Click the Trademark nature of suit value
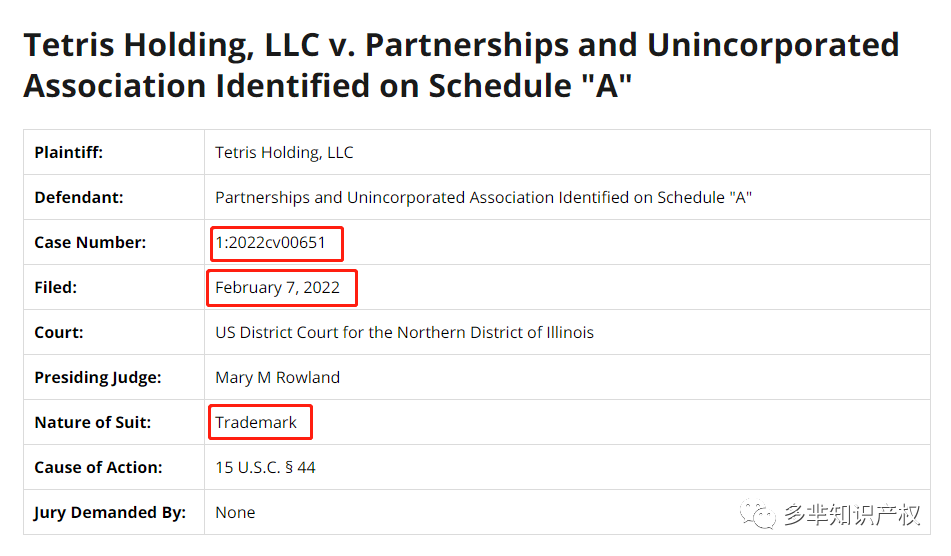This screenshot has width=951, height=556. tap(256, 422)
